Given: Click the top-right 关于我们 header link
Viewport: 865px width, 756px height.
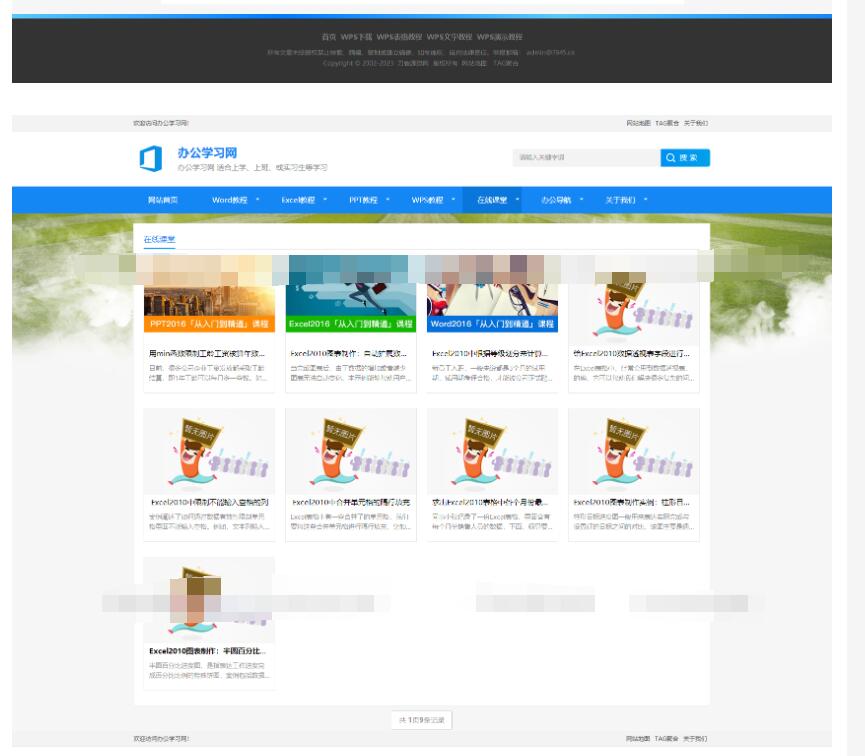Looking at the screenshot, I should [695, 123].
